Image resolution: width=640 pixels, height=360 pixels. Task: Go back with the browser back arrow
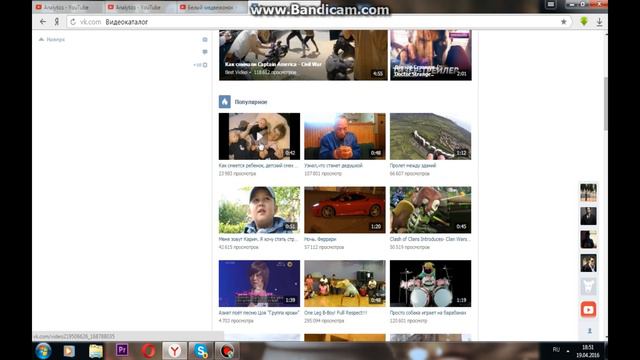coord(43,22)
